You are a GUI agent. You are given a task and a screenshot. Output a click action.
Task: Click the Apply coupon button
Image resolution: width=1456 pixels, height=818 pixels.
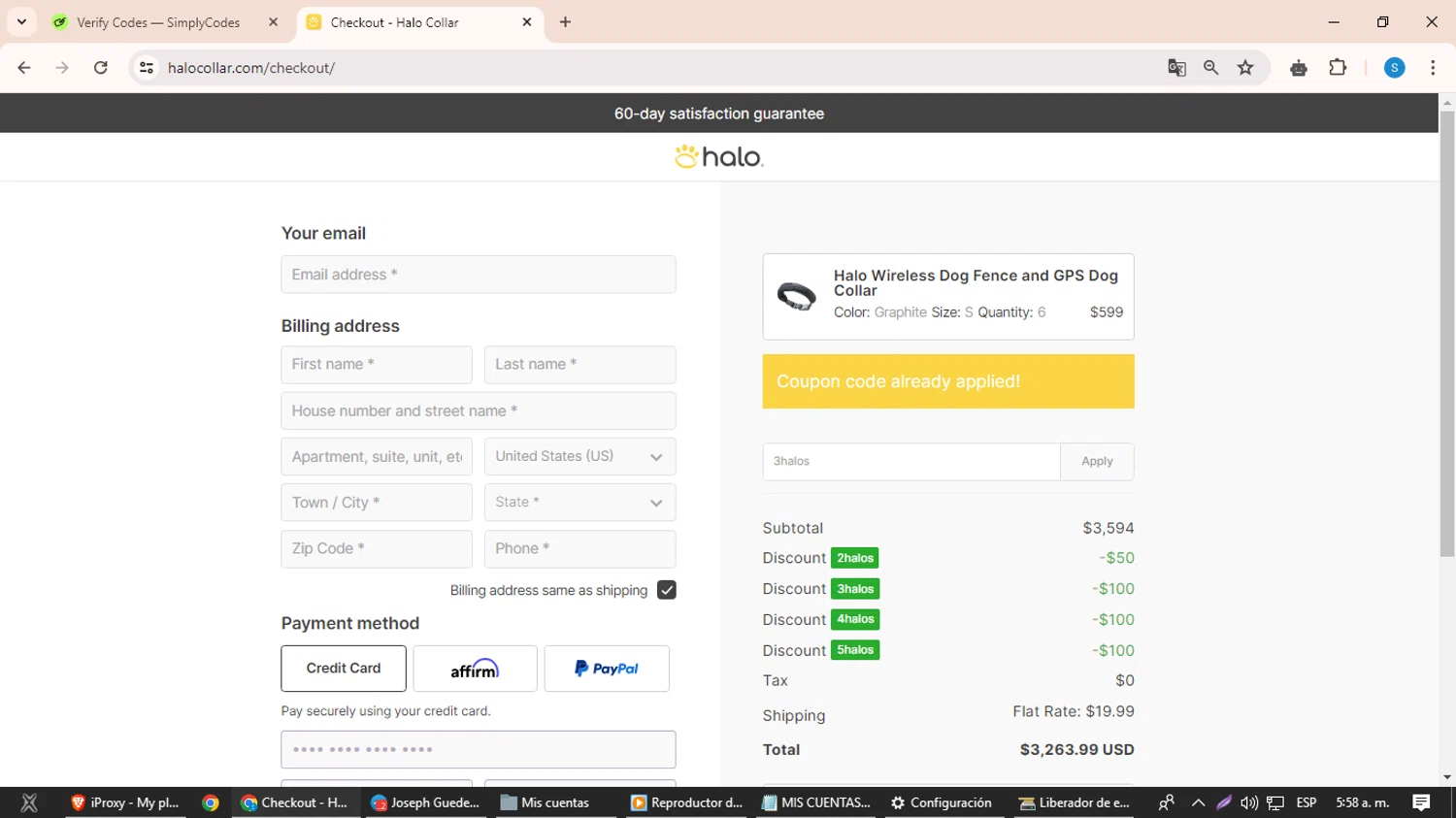(1097, 462)
